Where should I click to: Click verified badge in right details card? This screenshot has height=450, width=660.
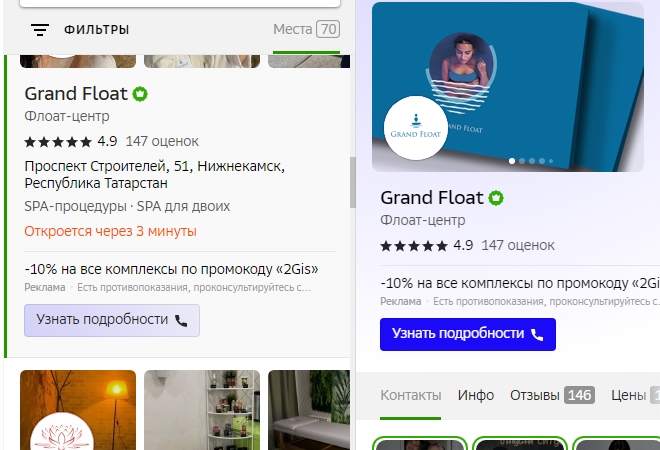coord(496,197)
